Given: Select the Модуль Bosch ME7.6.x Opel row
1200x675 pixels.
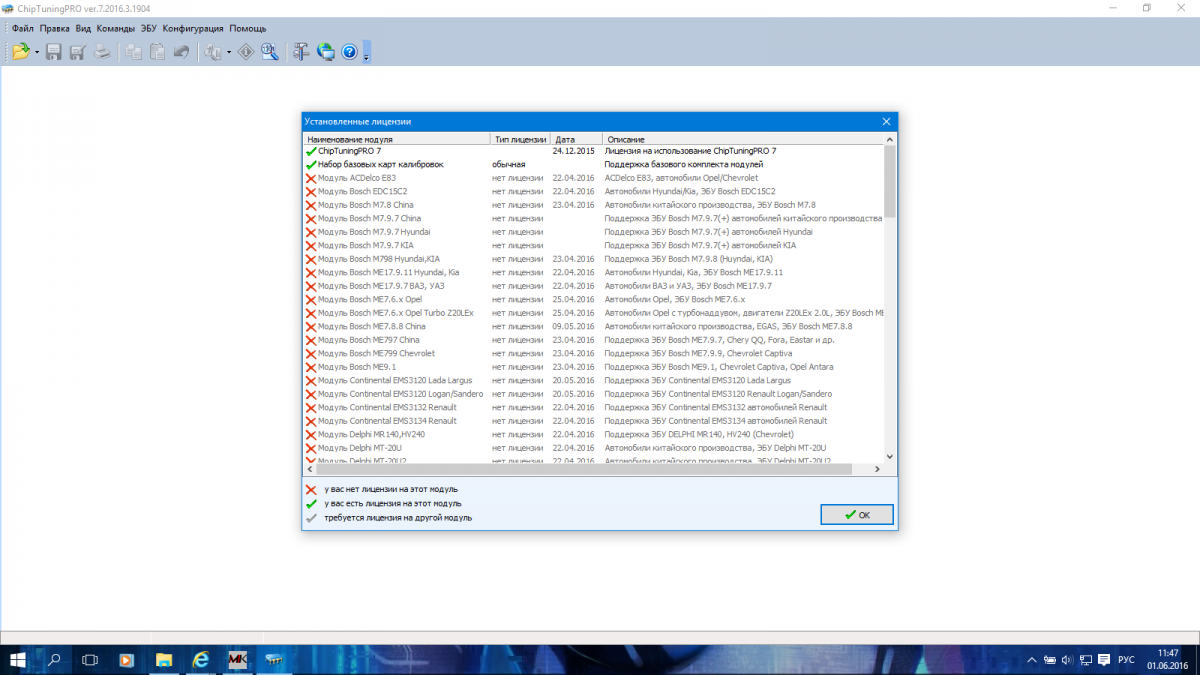Looking at the screenshot, I should [x=594, y=299].
